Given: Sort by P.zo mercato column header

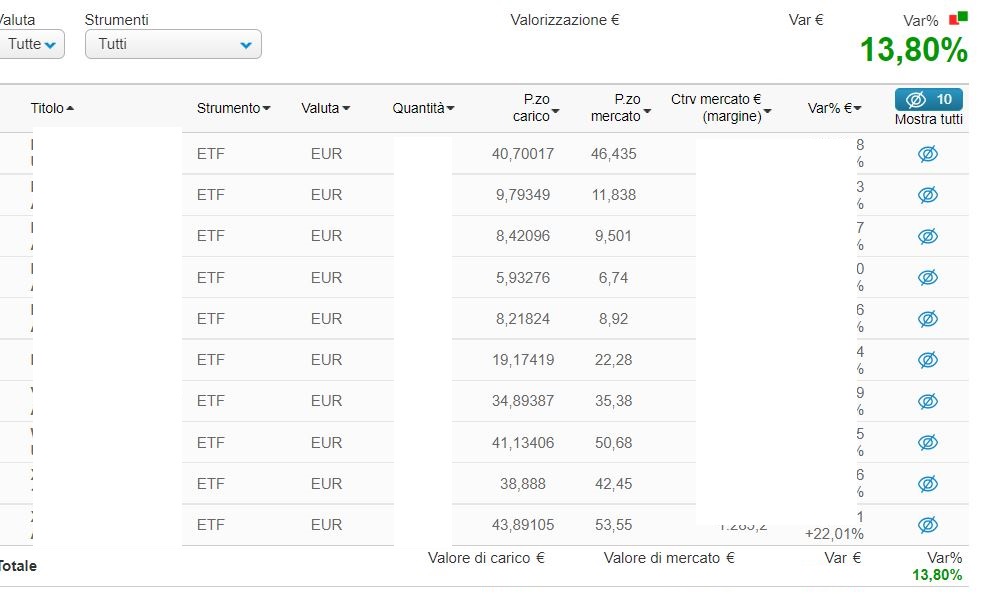Looking at the screenshot, I should (621, 108).
